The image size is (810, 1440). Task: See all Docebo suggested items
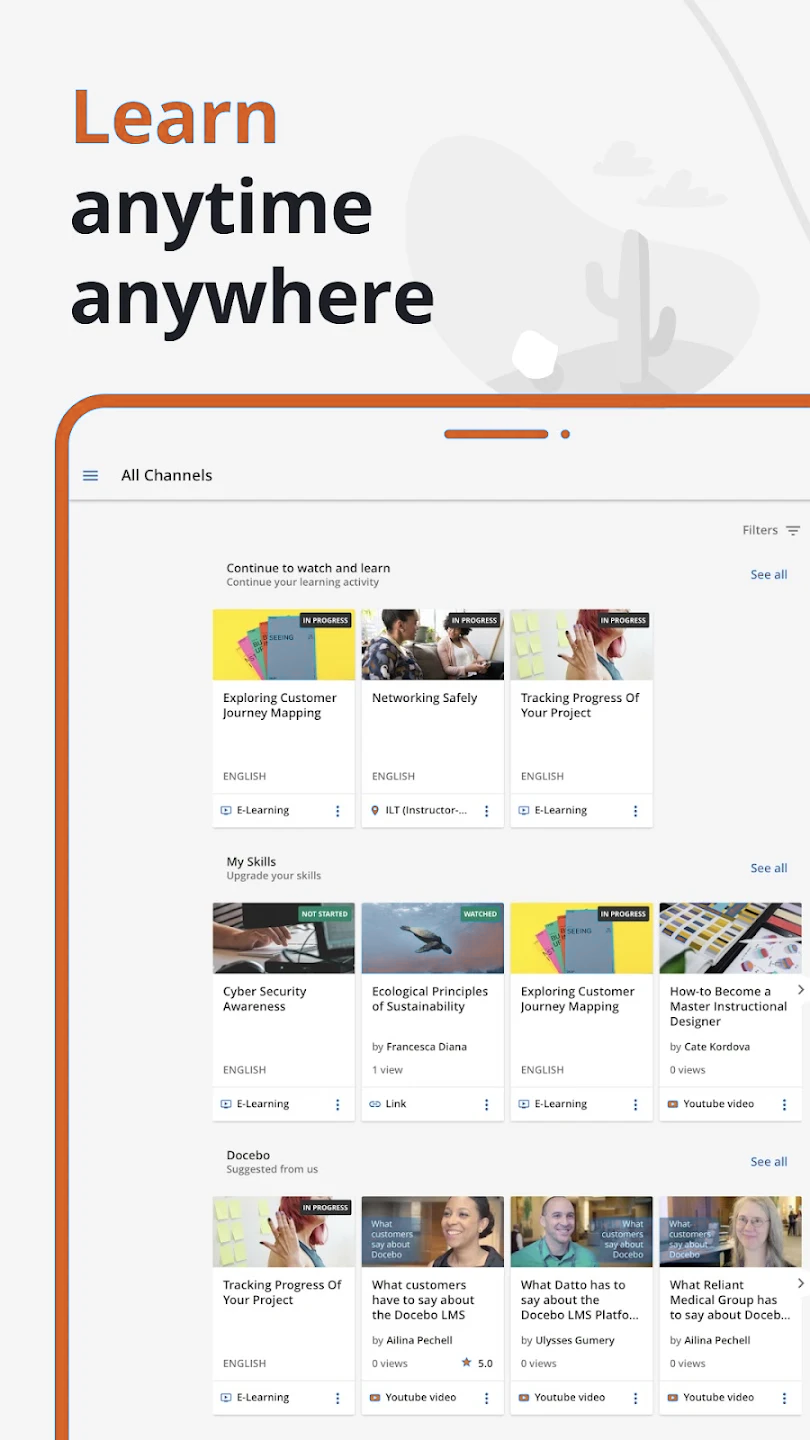click(769, 1162)
